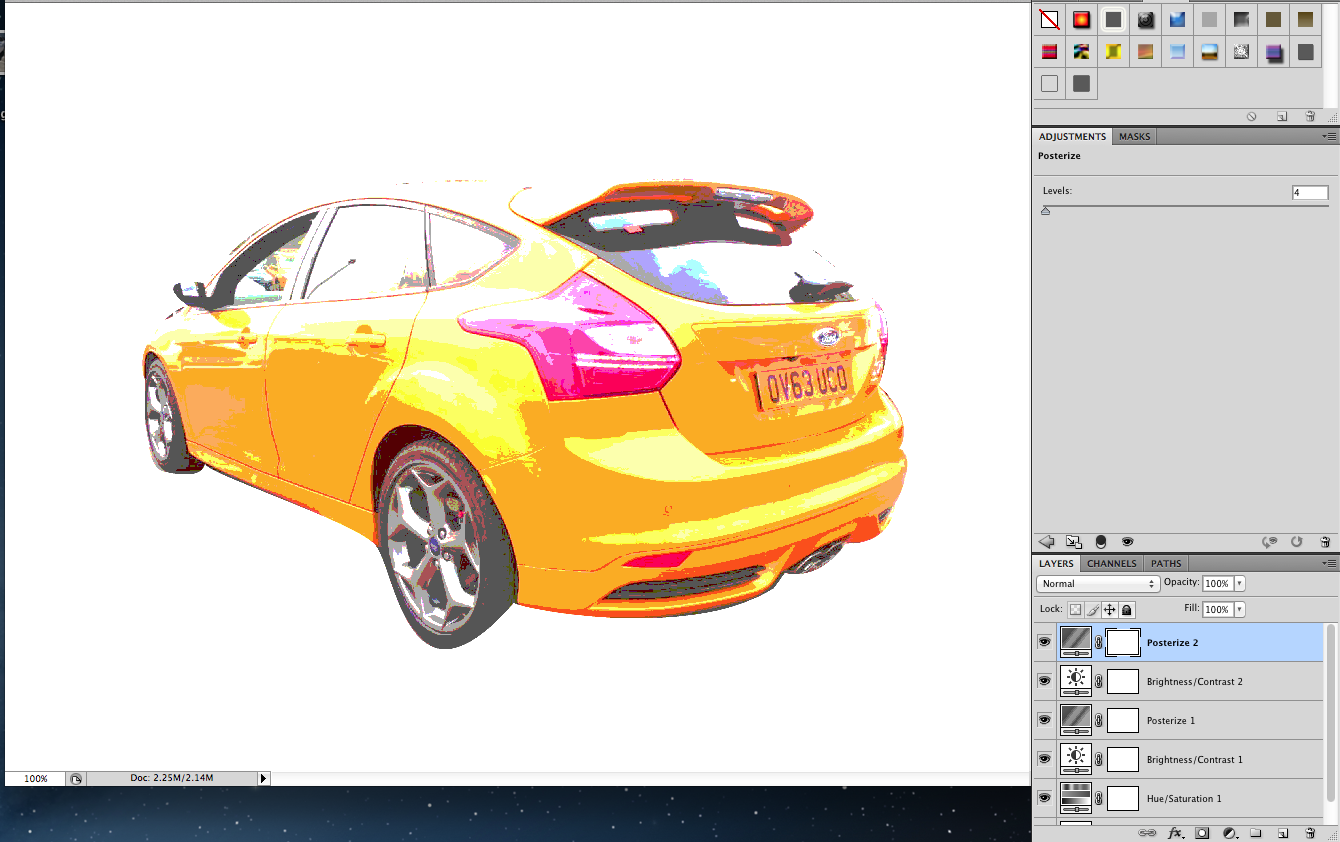Create a new adjustment layer icon
Image resolution: width=1340 pixels, height=842 pixels.
(1229, 832)
